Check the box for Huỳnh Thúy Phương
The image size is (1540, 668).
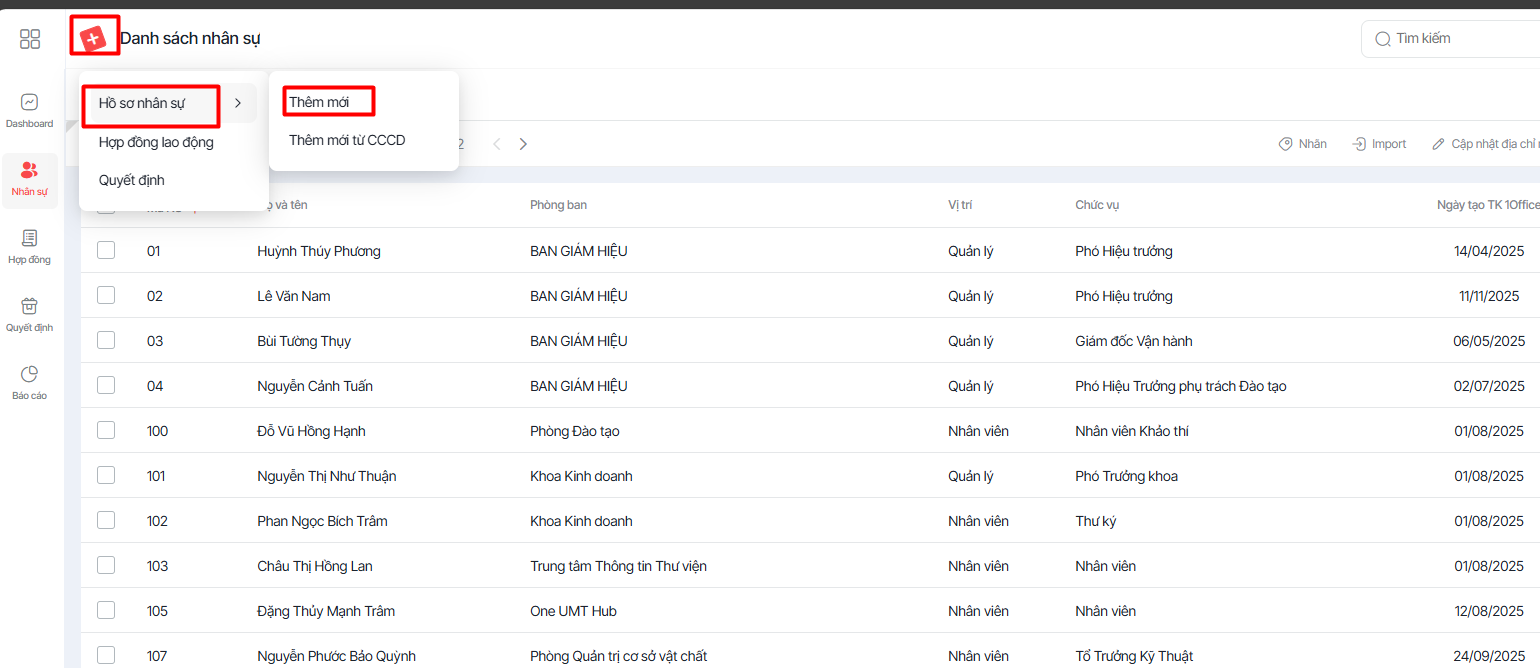(106, 251)
